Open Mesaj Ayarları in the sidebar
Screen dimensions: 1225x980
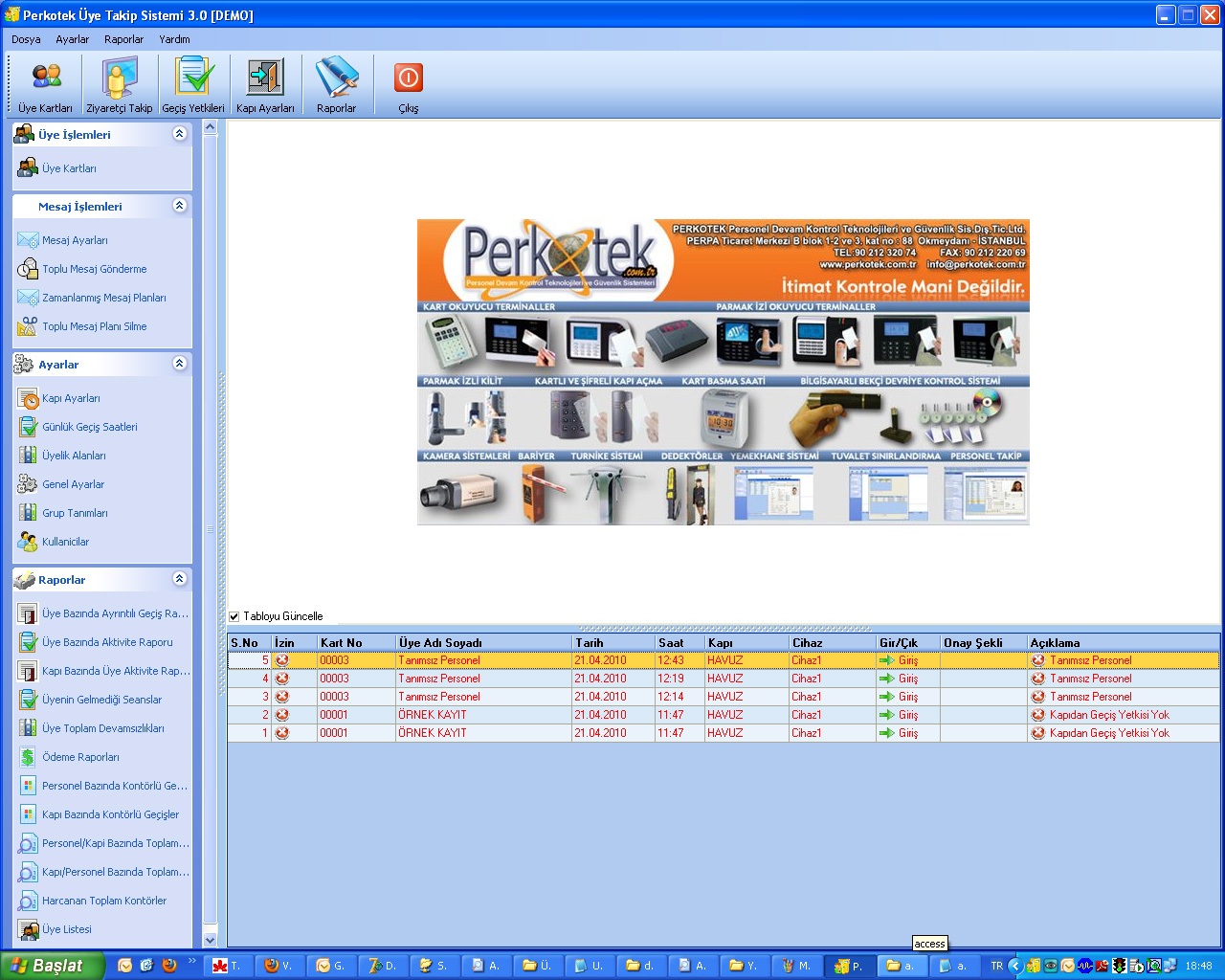pyautogui.click(x=75, y=240)
